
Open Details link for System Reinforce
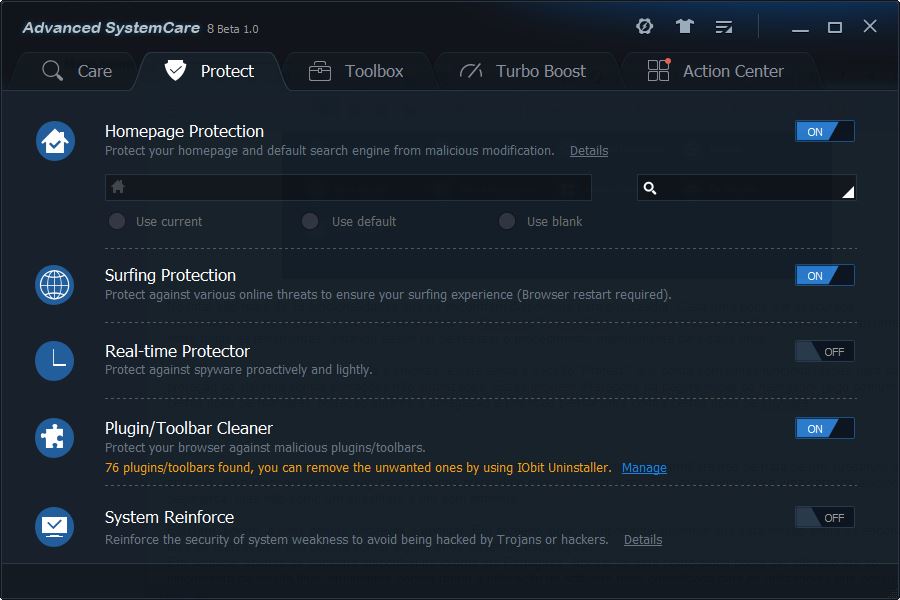click(x=643, y=540)
